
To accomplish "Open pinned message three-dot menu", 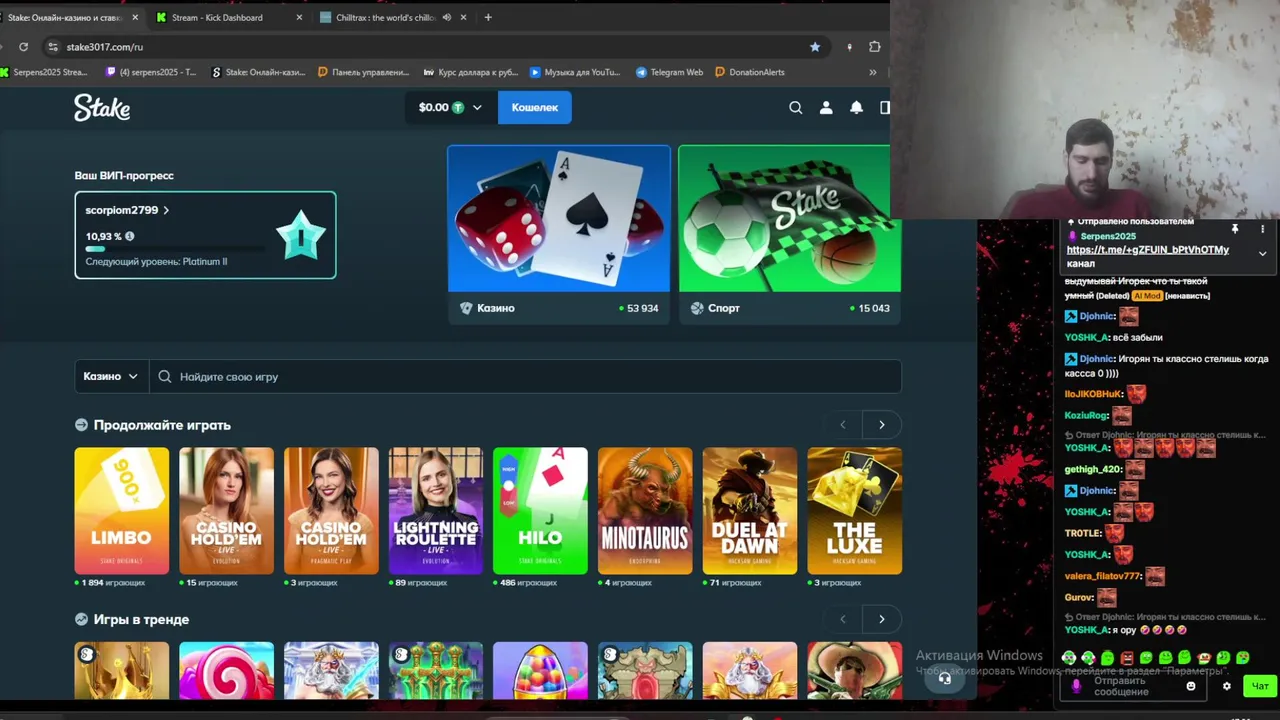I will pyautogui.click(x=1262, y=229).
